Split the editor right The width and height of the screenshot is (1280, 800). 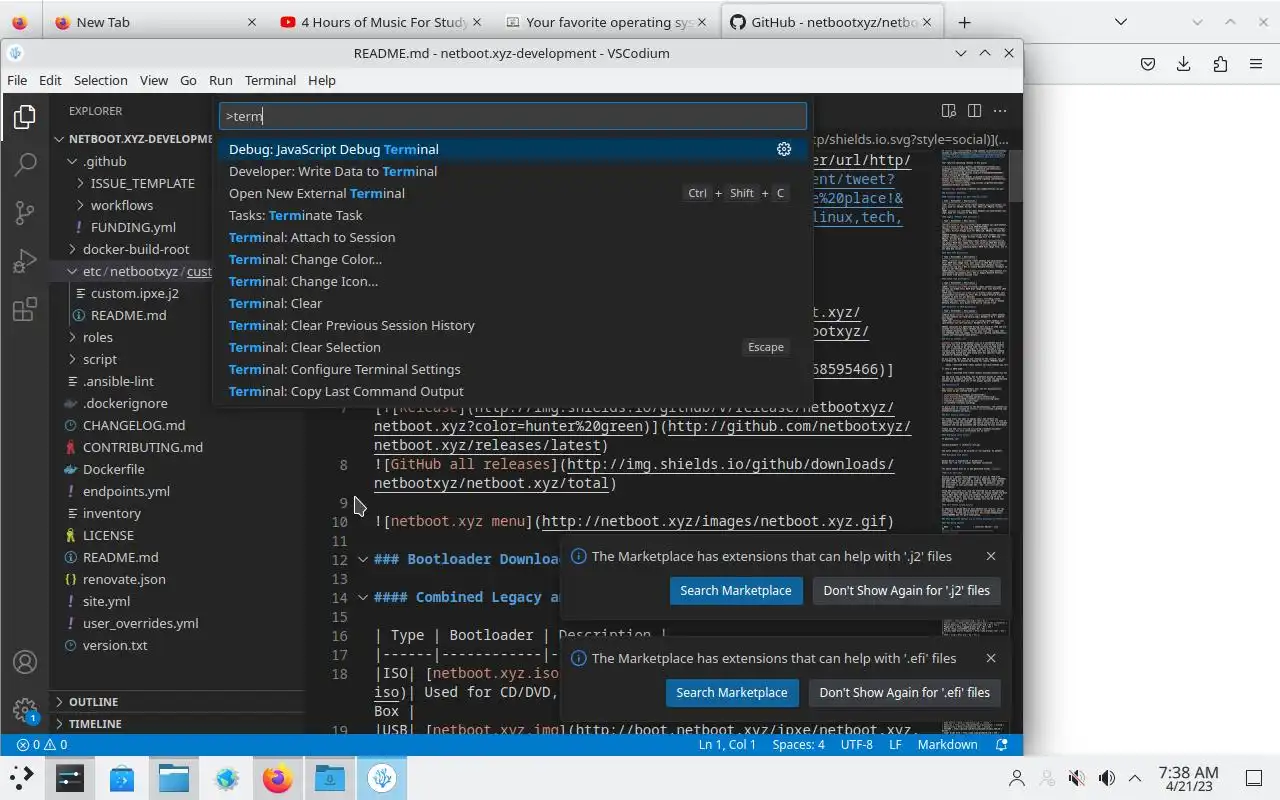pos(974,111)
